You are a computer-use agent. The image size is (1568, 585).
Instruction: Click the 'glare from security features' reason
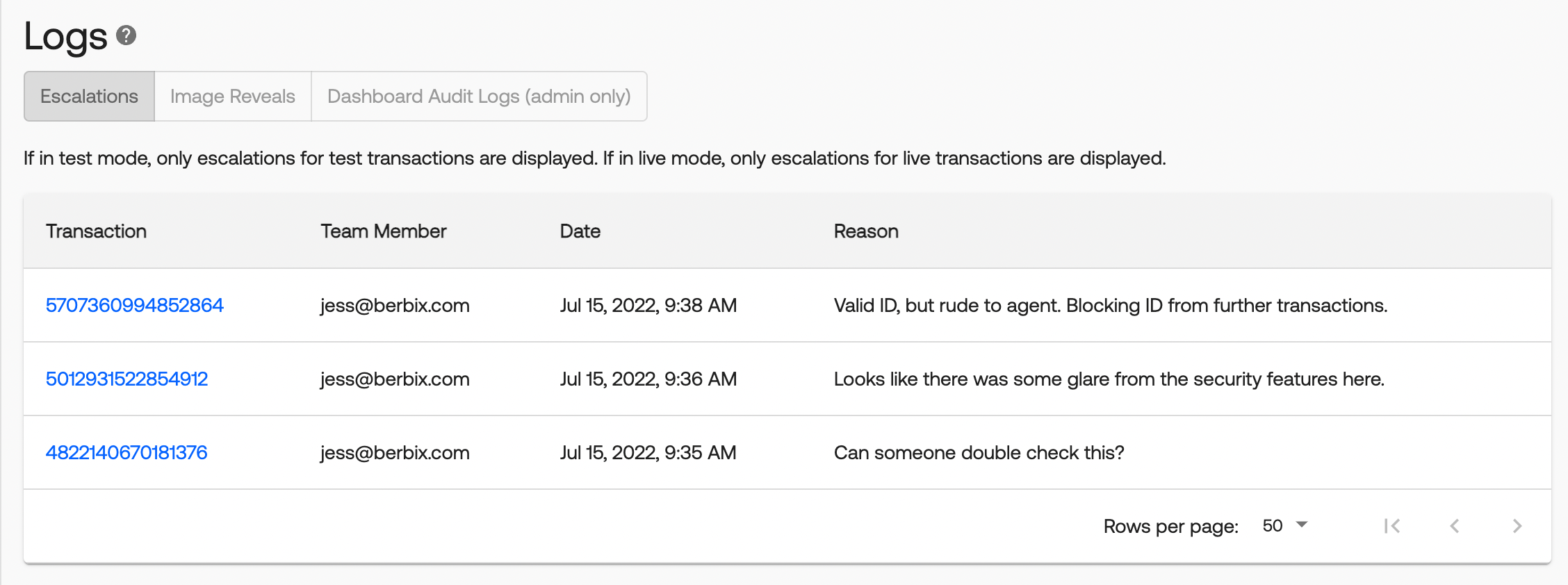[1109, 379]
